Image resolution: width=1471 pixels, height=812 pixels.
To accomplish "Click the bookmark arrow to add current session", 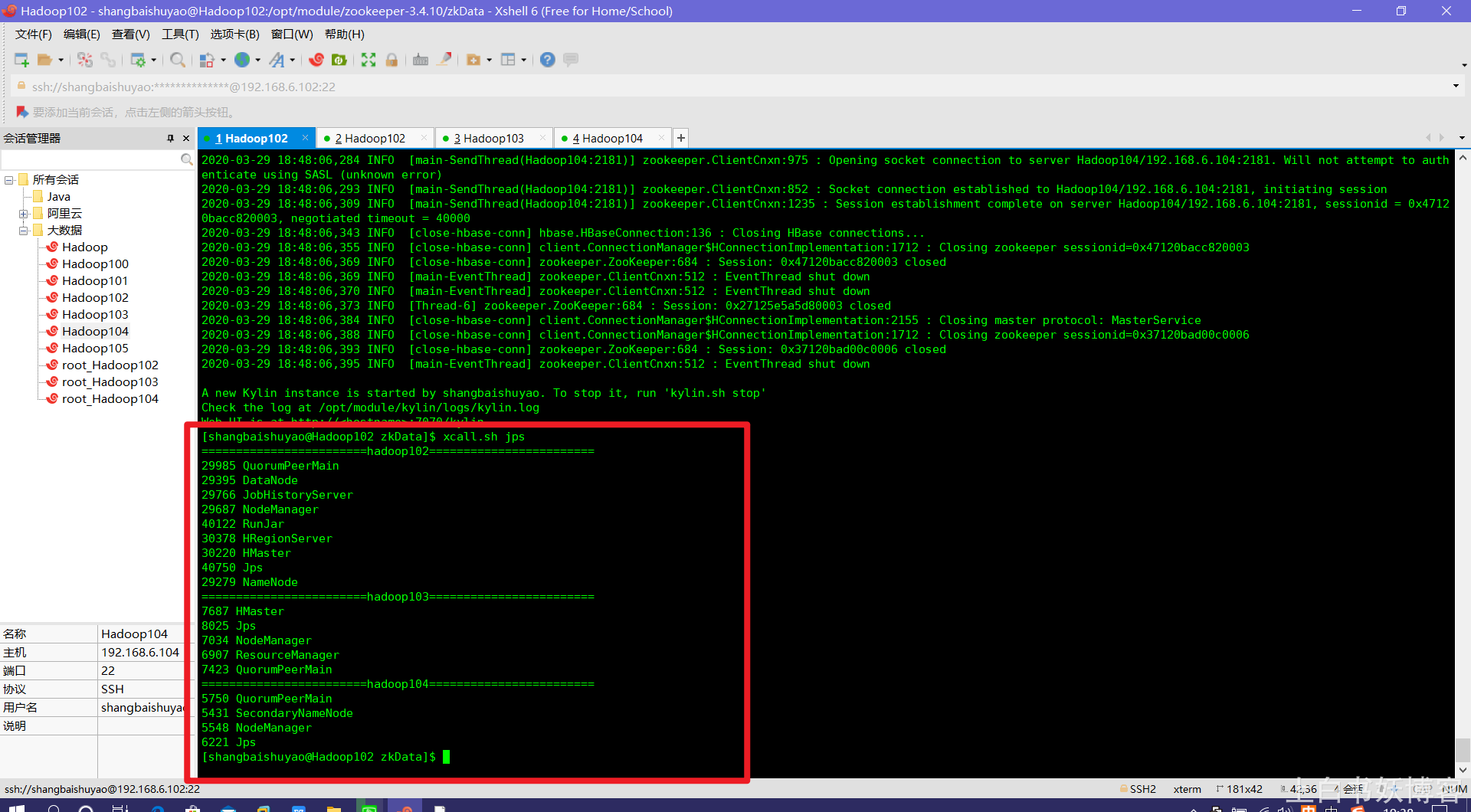I will click(21, 112).
